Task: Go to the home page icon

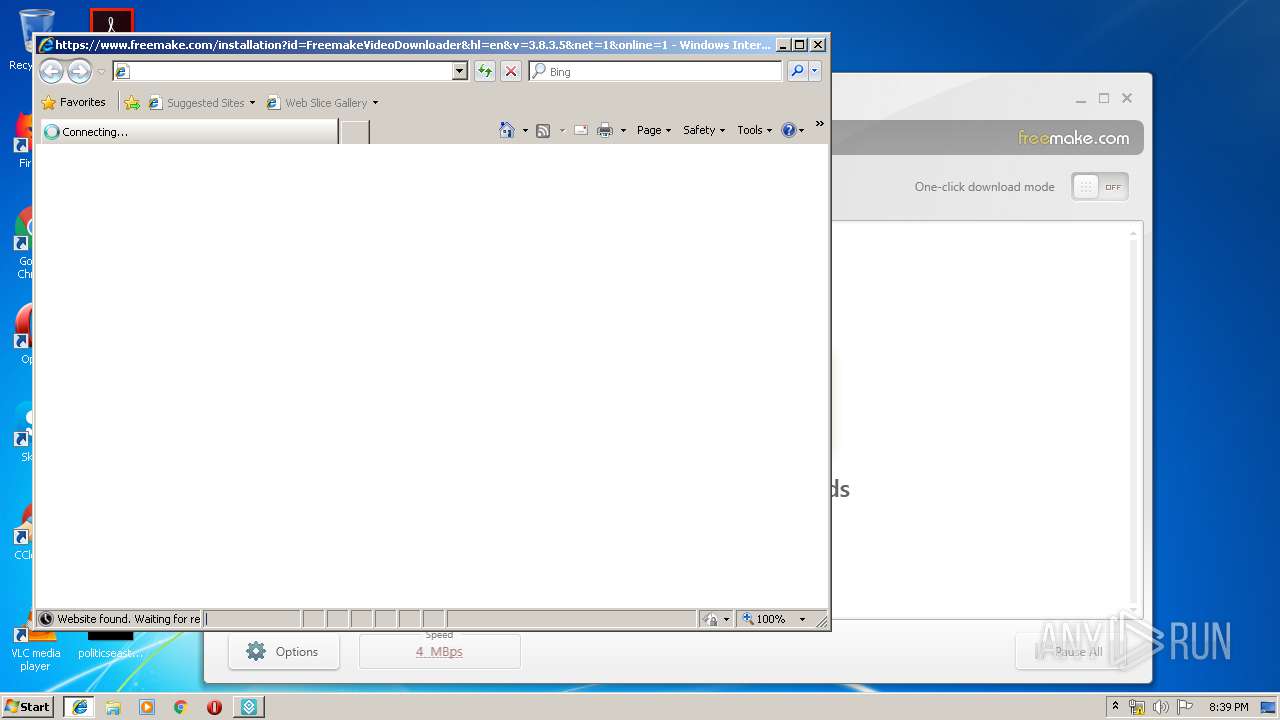Action: point(507,130)
